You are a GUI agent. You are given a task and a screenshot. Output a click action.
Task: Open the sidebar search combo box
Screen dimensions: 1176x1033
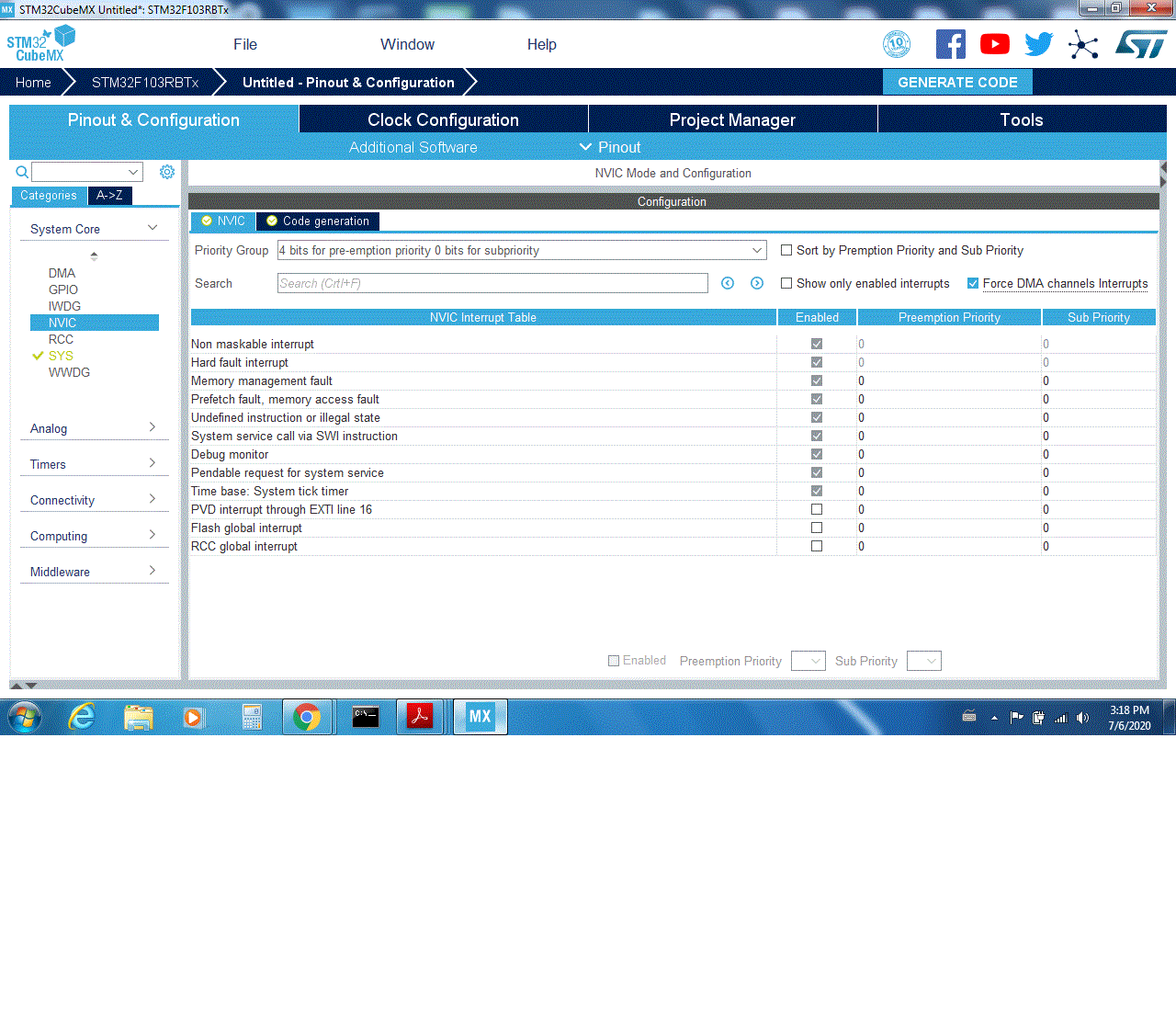pyautogui.click(x=87, y=172)
